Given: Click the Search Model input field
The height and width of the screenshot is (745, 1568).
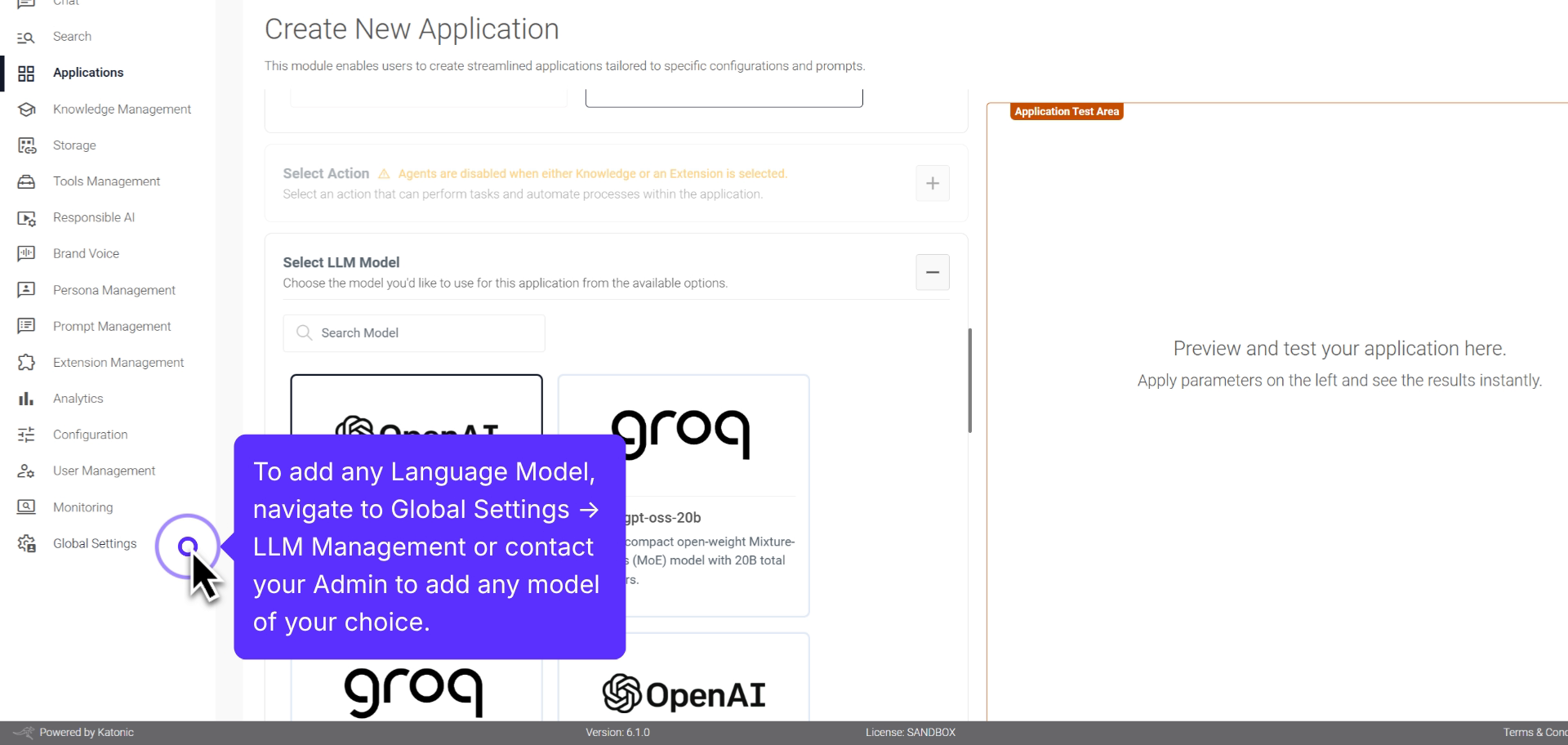Looking at the screenshot, I should point(413,332).
